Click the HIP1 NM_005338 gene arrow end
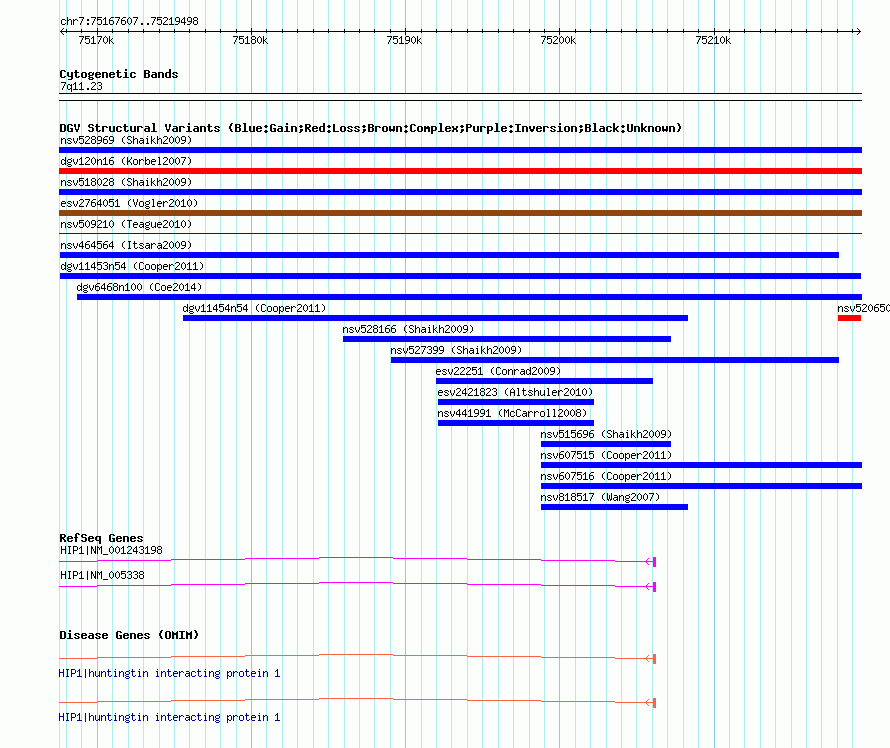This screenshot has width=890, height=748. pyautogui.click(x=651, y=587)
